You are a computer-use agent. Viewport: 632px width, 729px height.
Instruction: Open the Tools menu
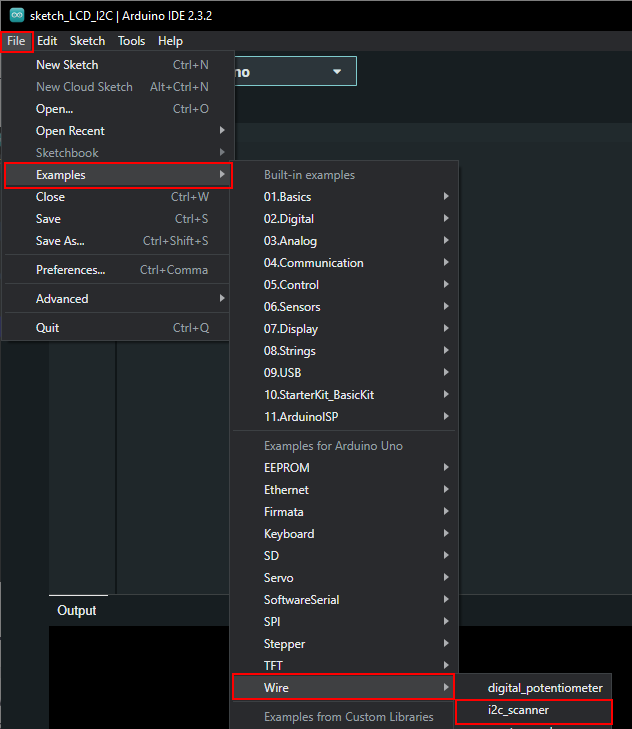pos(131,41)
